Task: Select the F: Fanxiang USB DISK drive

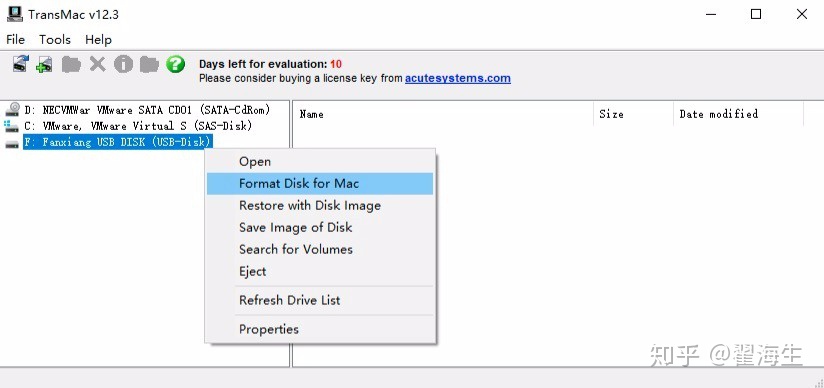Action: [118, 142]
